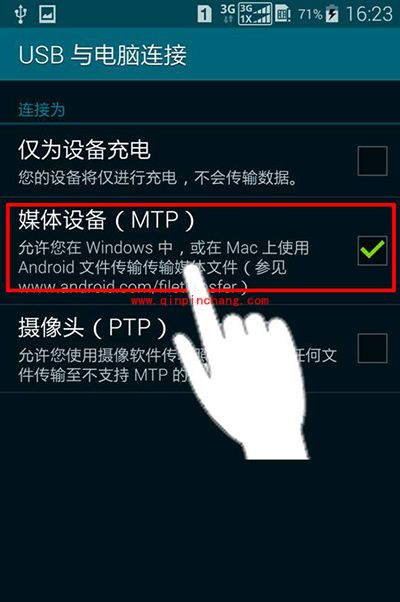Tap the charging-only description text
Image resolution: width=400 pixels, height=602 pixels.
pos(158,178)
